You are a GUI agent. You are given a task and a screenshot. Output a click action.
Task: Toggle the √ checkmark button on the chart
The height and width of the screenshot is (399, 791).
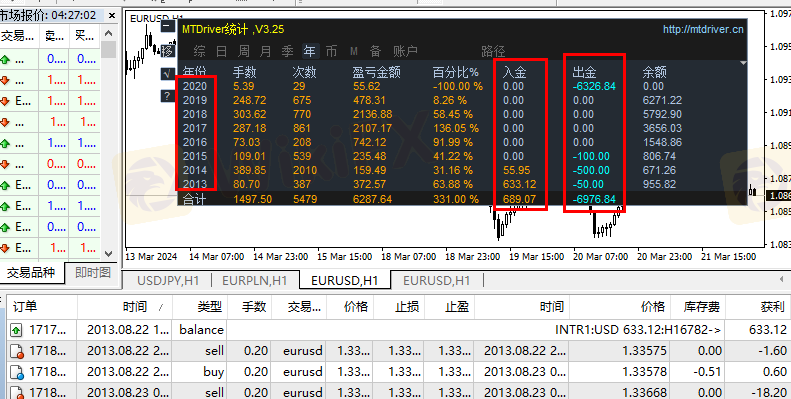pos(168,74)
